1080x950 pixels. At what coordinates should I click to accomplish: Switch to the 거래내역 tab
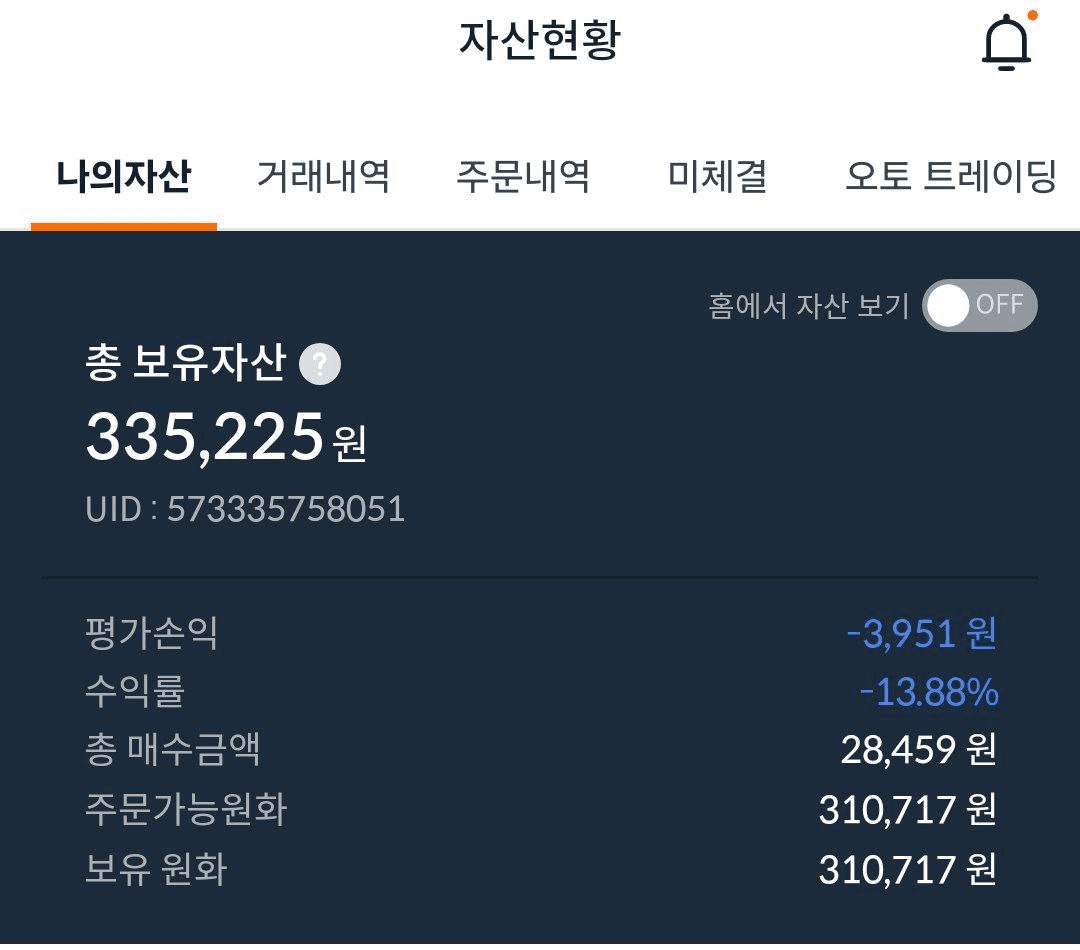(x=324, y=176)
